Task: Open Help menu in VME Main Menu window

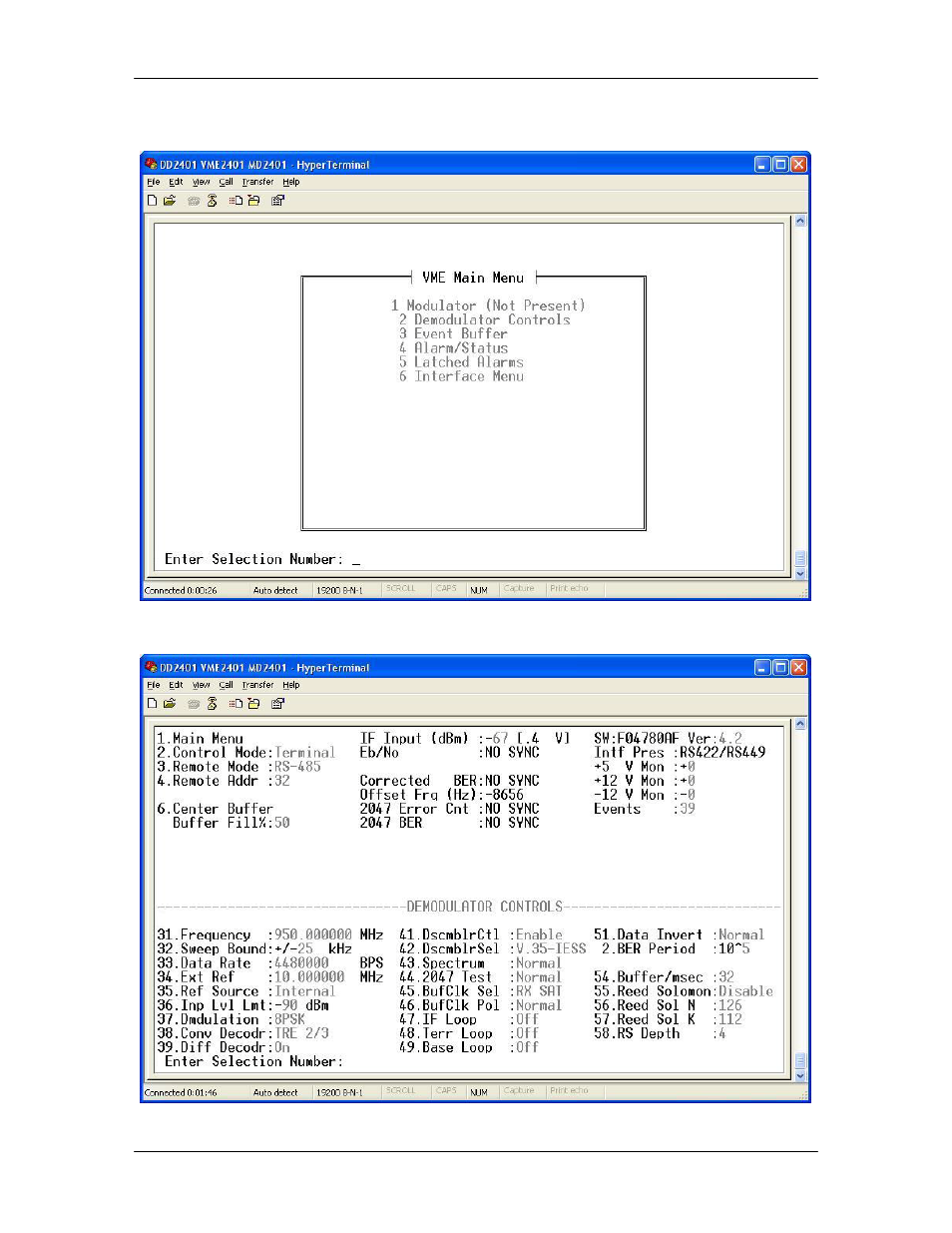Action: point(290,182)
